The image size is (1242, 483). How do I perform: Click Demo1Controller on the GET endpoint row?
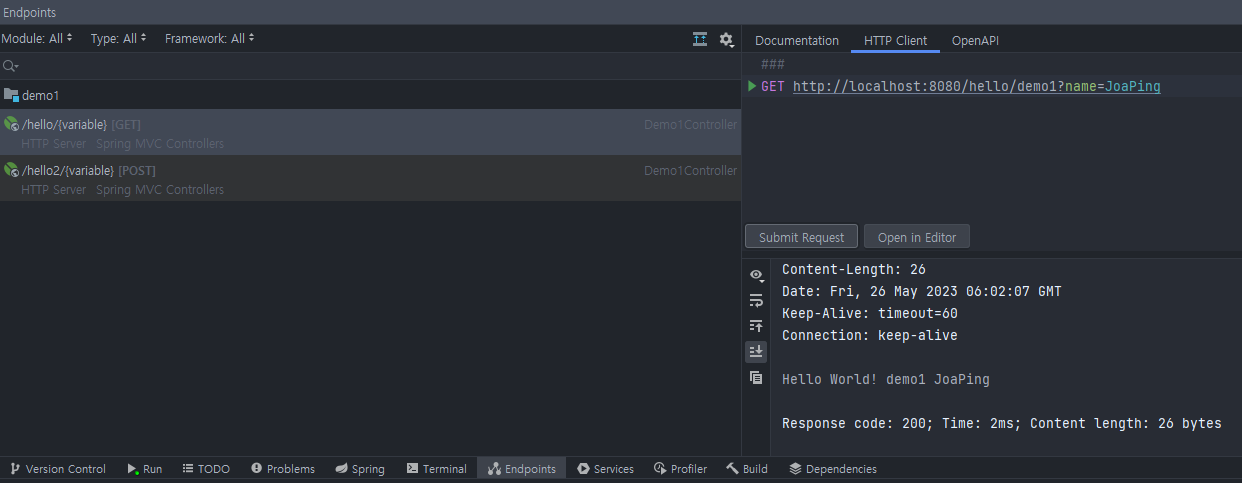coord(690,125)
